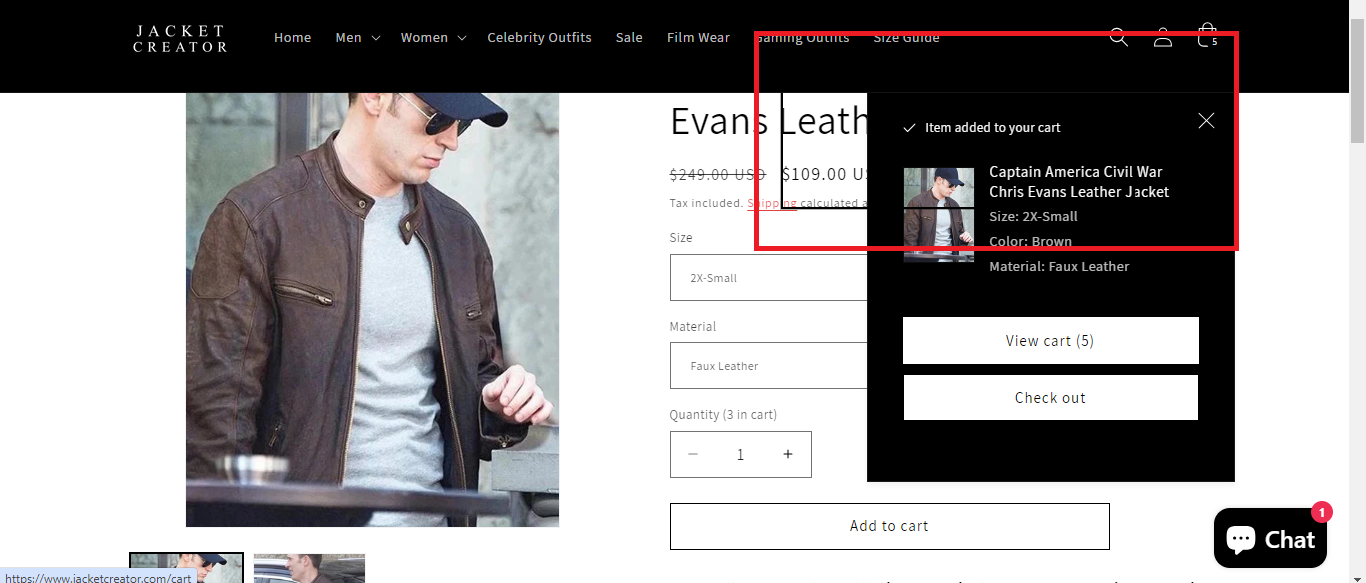
Task: Click the Jacket Creator logo
Action: pyautogui.click(x=180, y=38)
